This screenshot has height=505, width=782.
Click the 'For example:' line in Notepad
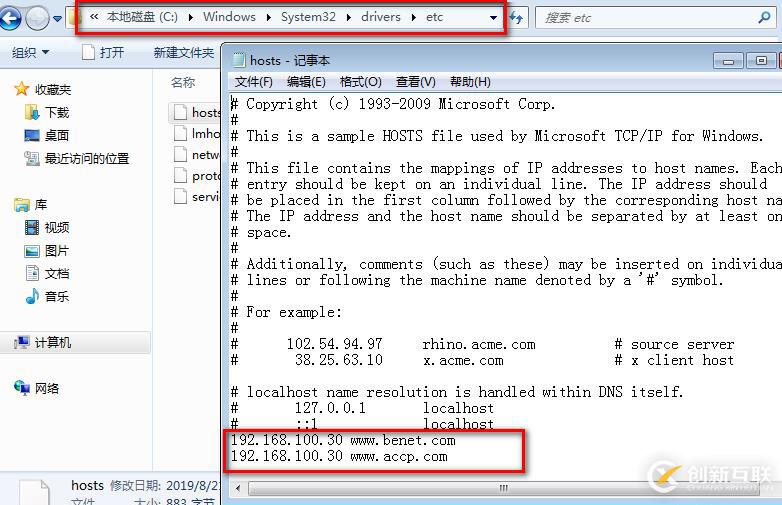286,313
